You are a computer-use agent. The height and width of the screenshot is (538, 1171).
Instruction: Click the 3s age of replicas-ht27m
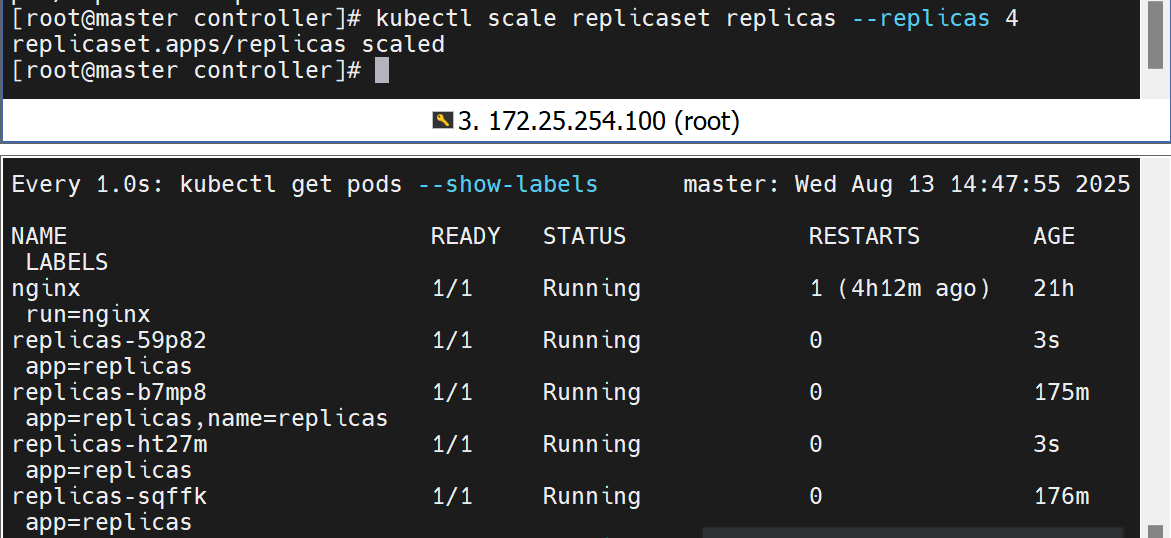1047,445
